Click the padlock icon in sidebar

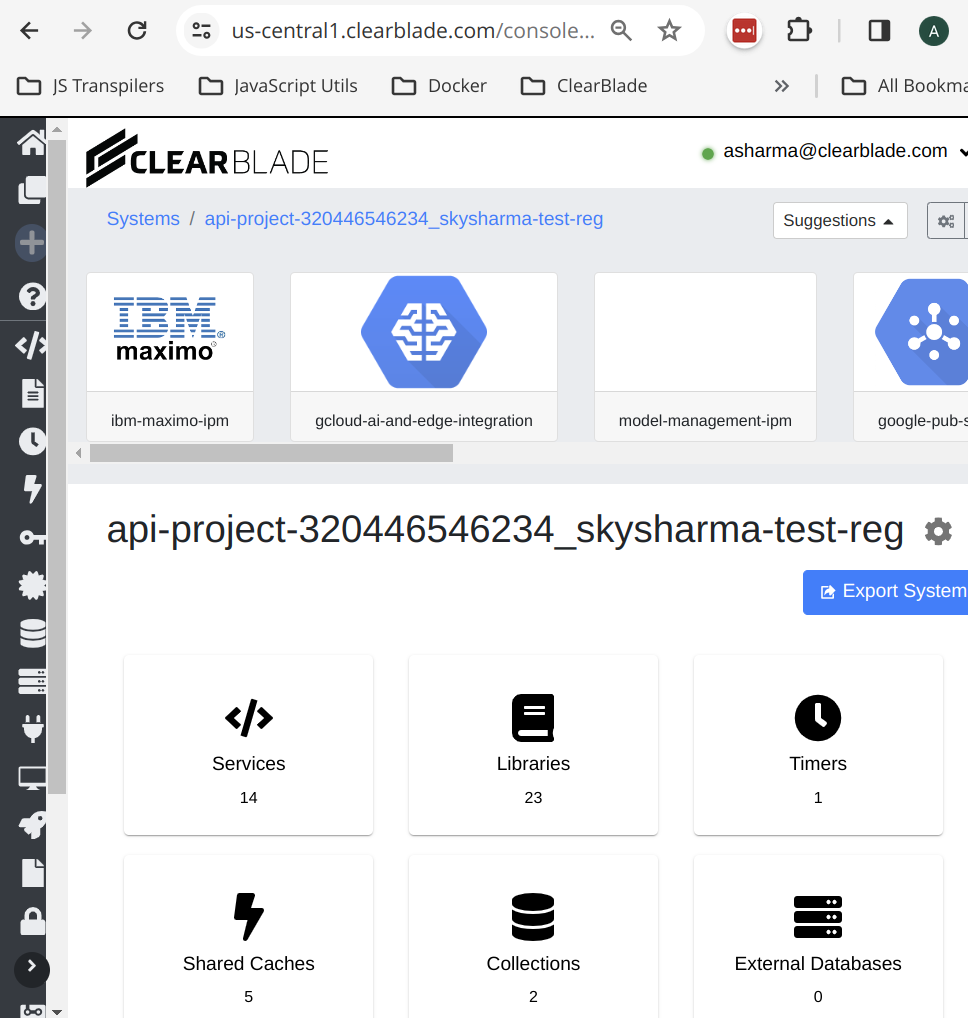tap(31, 920)
